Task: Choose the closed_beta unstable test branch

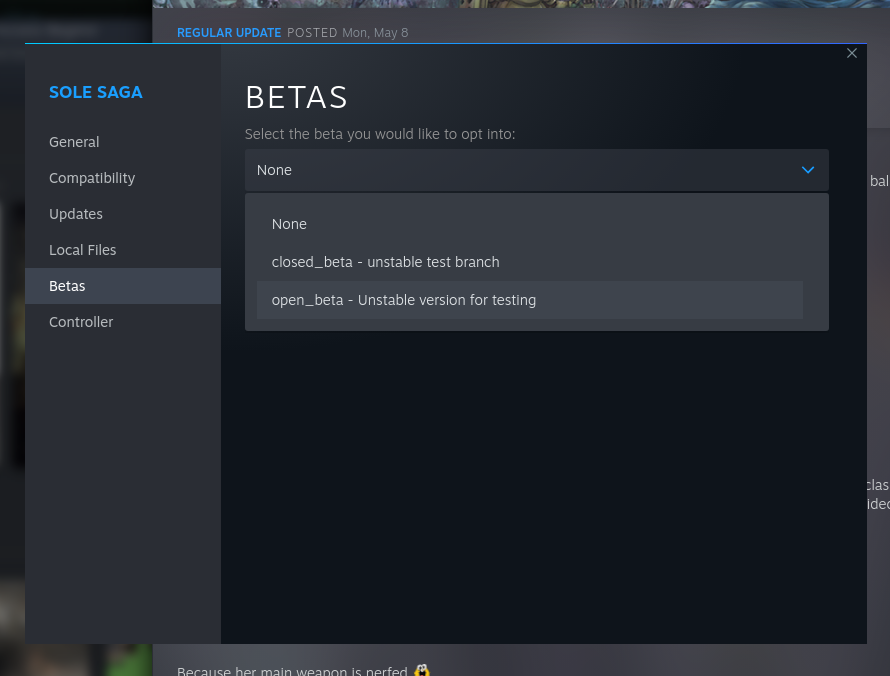Action: pyautogui.click(x=385, y=262)
